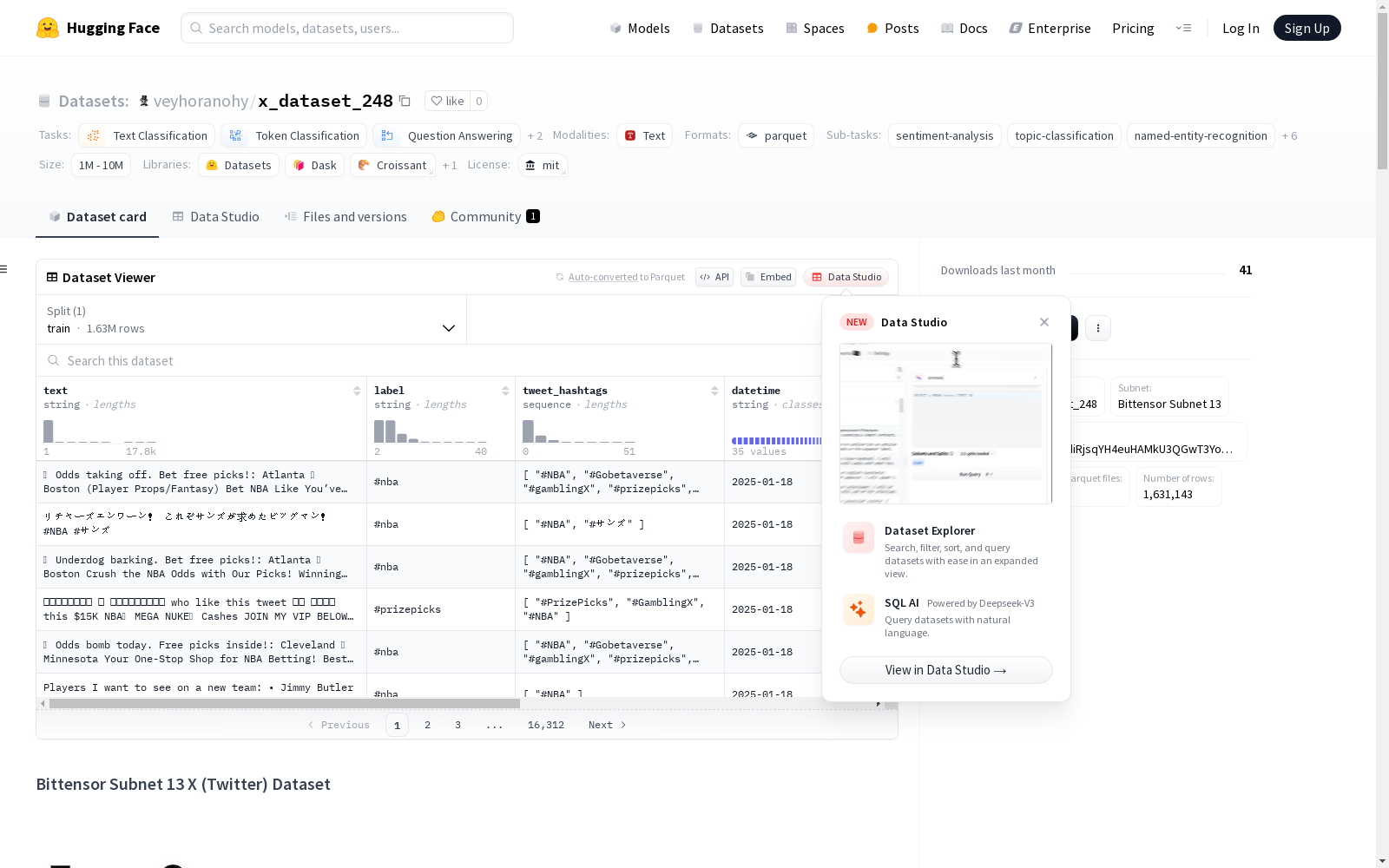Select the Datasets library tag
Screen dimensions: 1389x868
239,165
